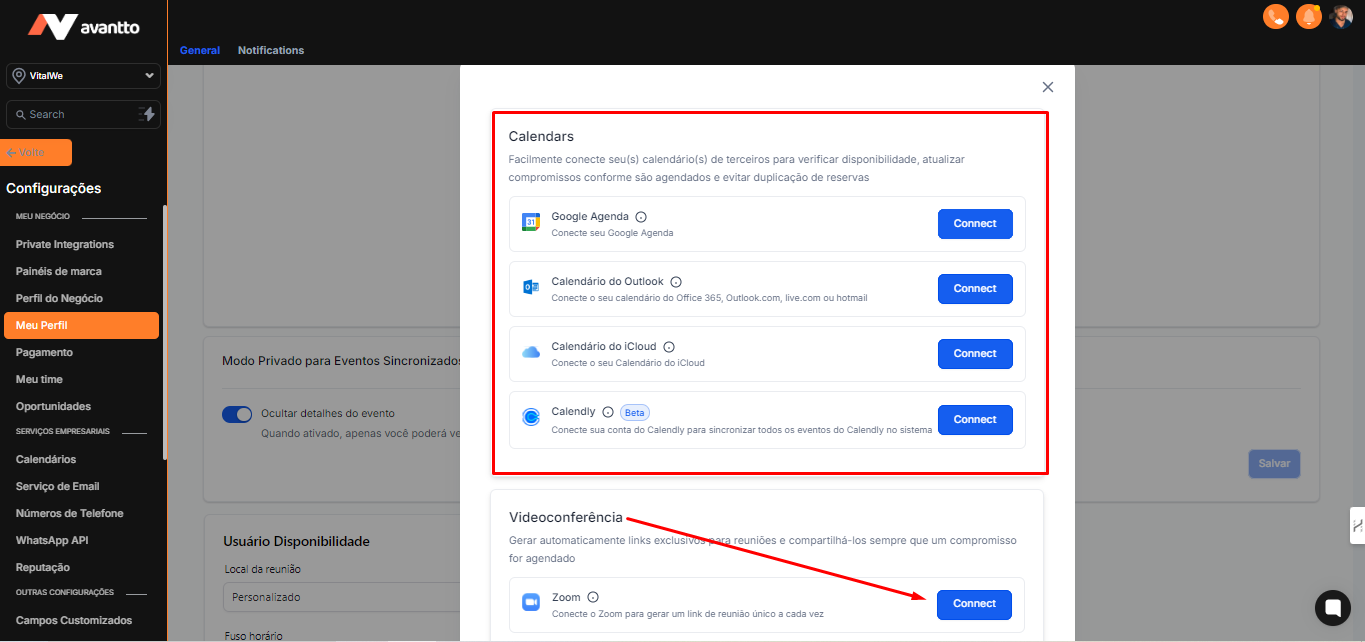The image size is (1365, 642).
Task: Switch to the Notifications tab
Action: pyautogui.click(x=271, y=50)
